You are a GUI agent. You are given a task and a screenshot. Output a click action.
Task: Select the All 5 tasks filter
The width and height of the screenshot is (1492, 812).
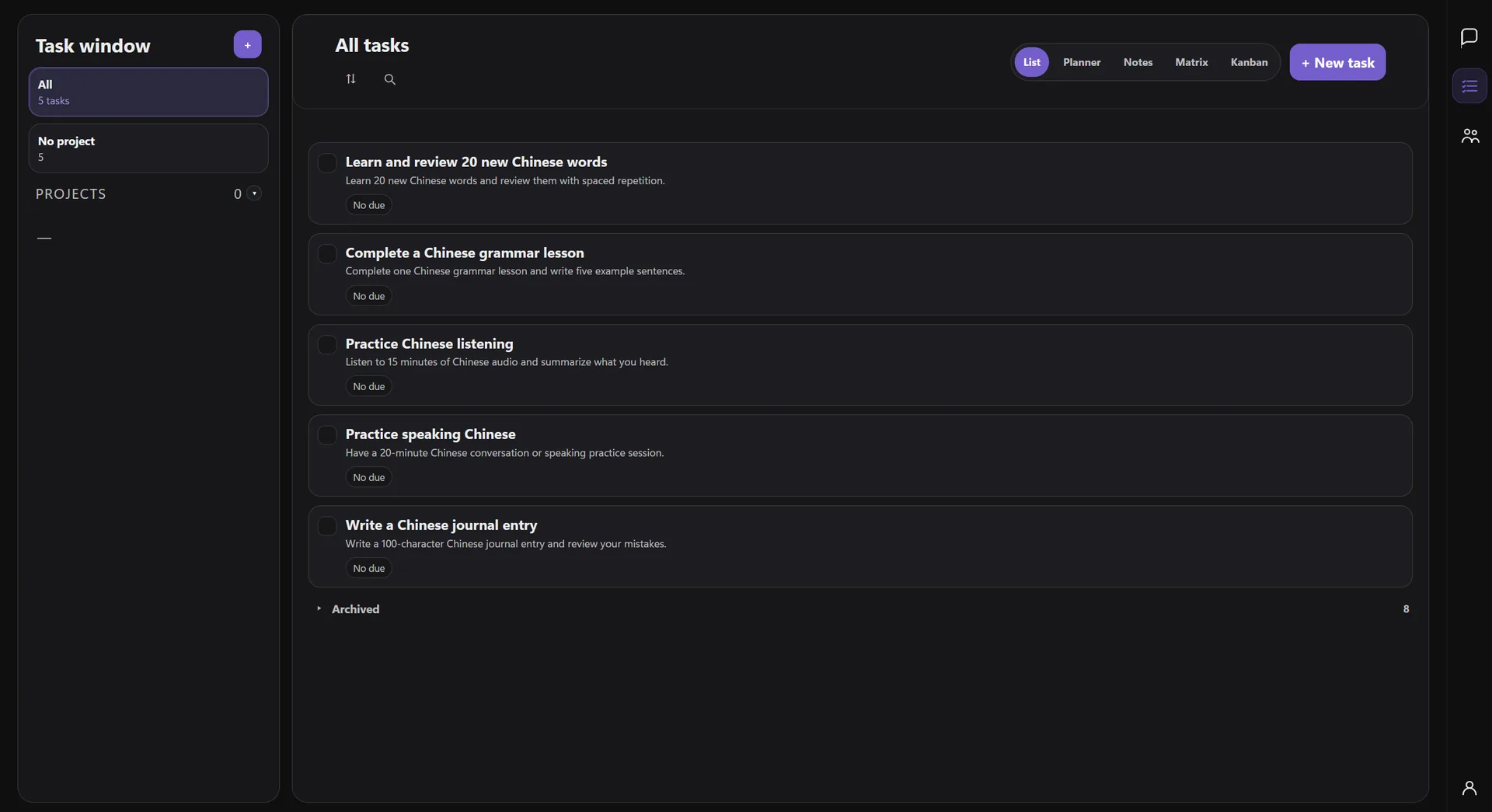coord(148,92)
